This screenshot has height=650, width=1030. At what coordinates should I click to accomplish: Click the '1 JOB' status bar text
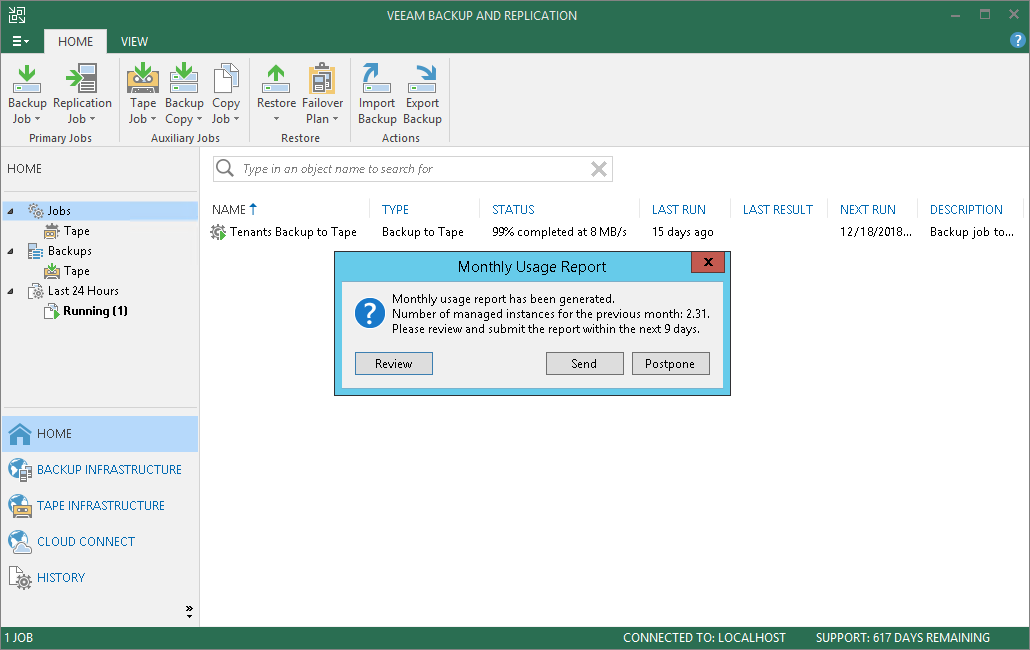coord(18,638)
